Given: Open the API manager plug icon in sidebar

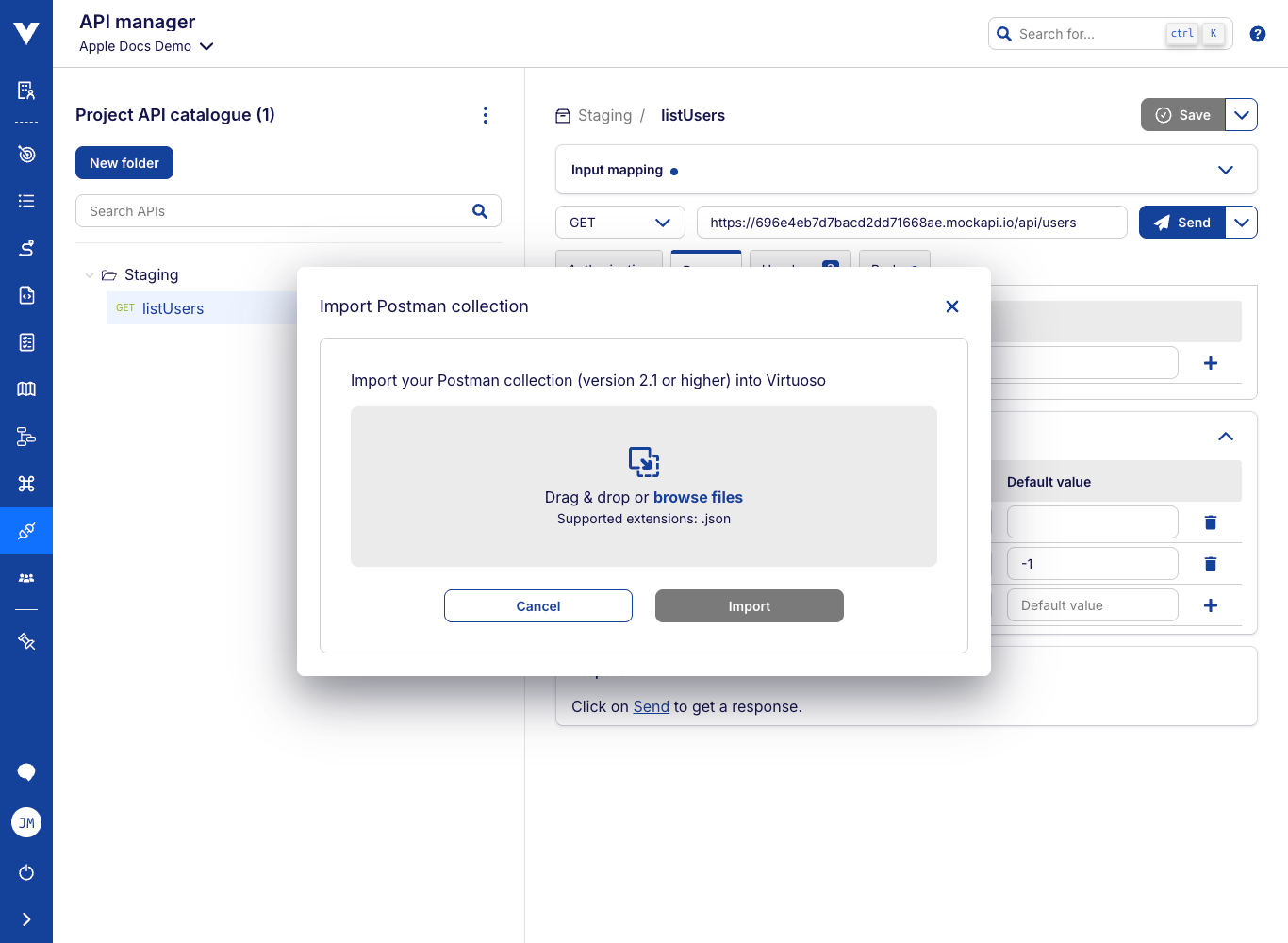Looking at the screenshot, I should (x=25, y=530).
